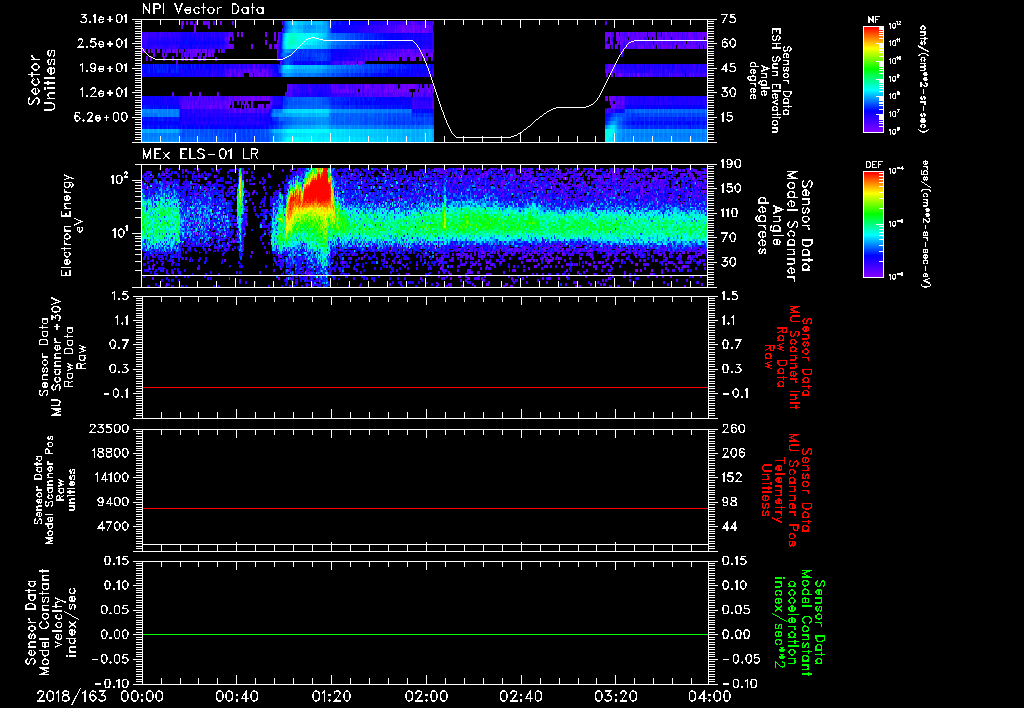Click the '14100' scanner position tick label
Image resolution: width=1024 pixels, height=708 pixels.
click(110, 477)
